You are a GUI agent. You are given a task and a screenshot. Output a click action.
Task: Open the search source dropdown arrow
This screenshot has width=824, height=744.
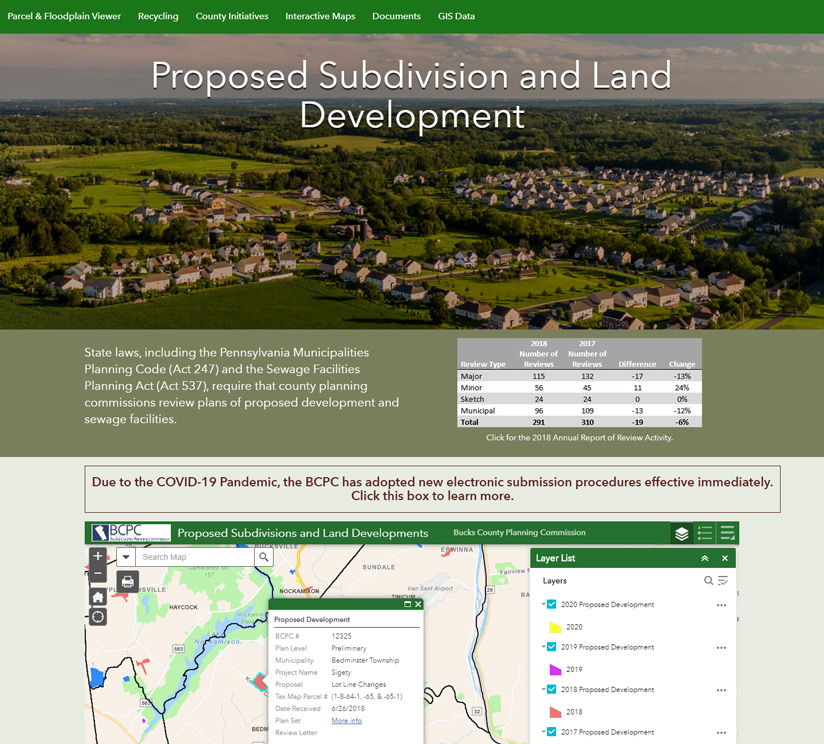[x=126, y=557]
